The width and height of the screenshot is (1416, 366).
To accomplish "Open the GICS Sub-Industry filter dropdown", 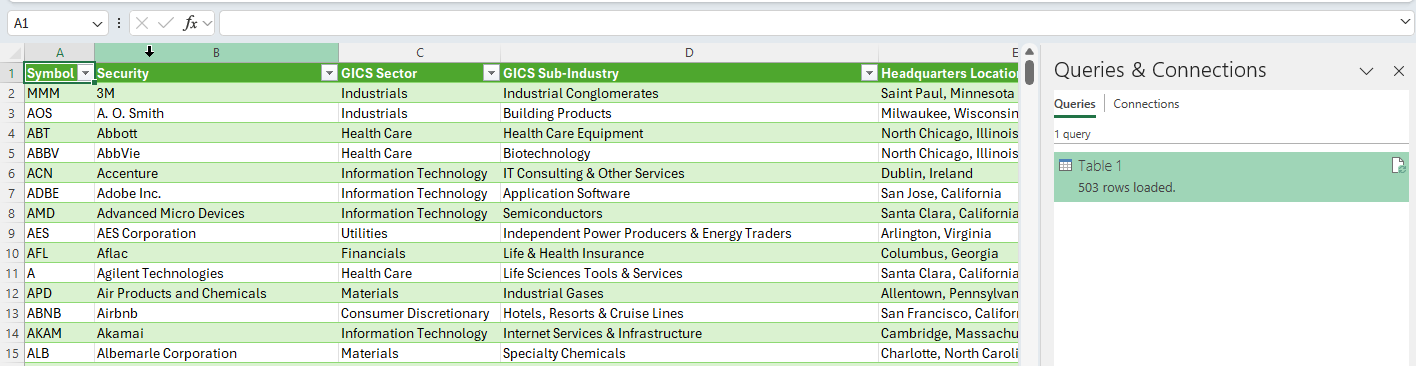I will click(x=869, y=73).
